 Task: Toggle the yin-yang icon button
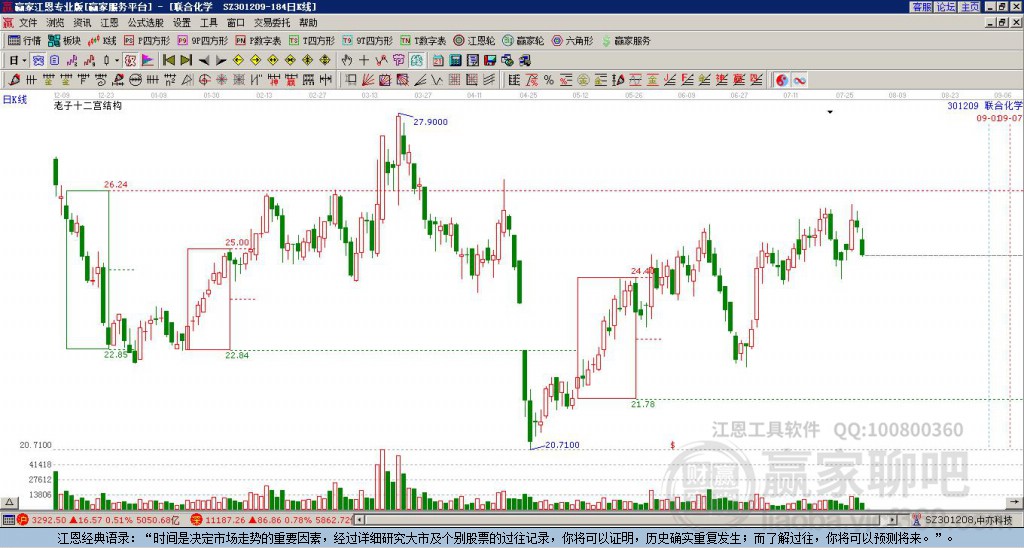[x=782, y=80]
